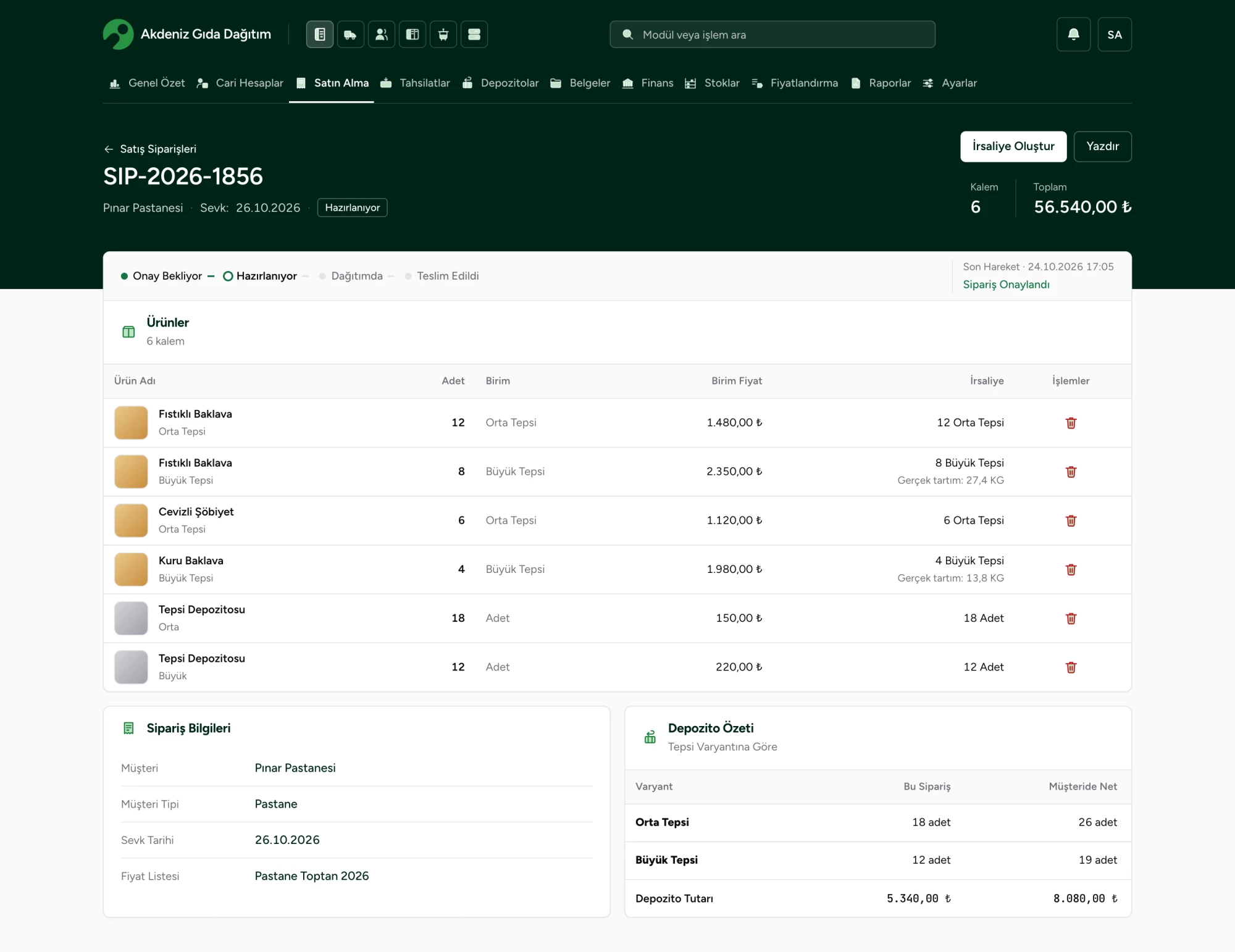Click the Pastane Toptan 2026 price list value

[312, 876]
